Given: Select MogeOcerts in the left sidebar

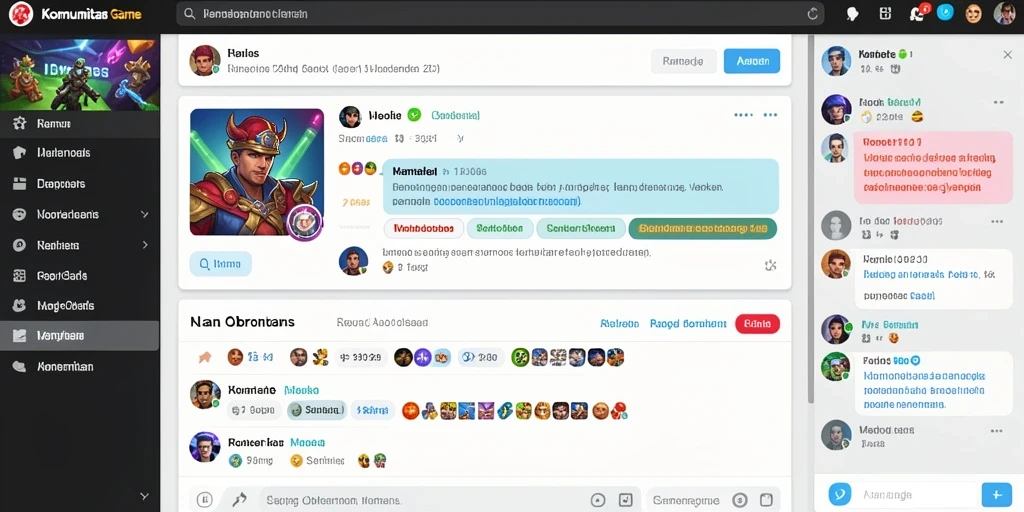Looking at the screenshot, I should 80,306.
